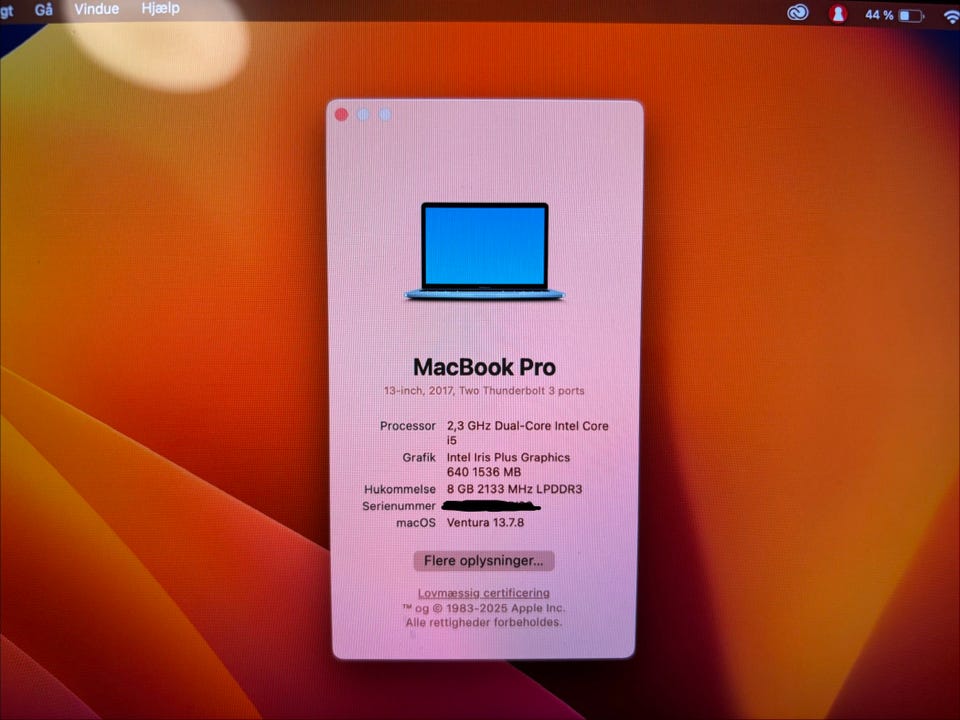This screenshot has height=720, width=960.
Task: Click the "8 GB 2133 MHz LPDDR3" memory value
Action: [x=514, y=489]
